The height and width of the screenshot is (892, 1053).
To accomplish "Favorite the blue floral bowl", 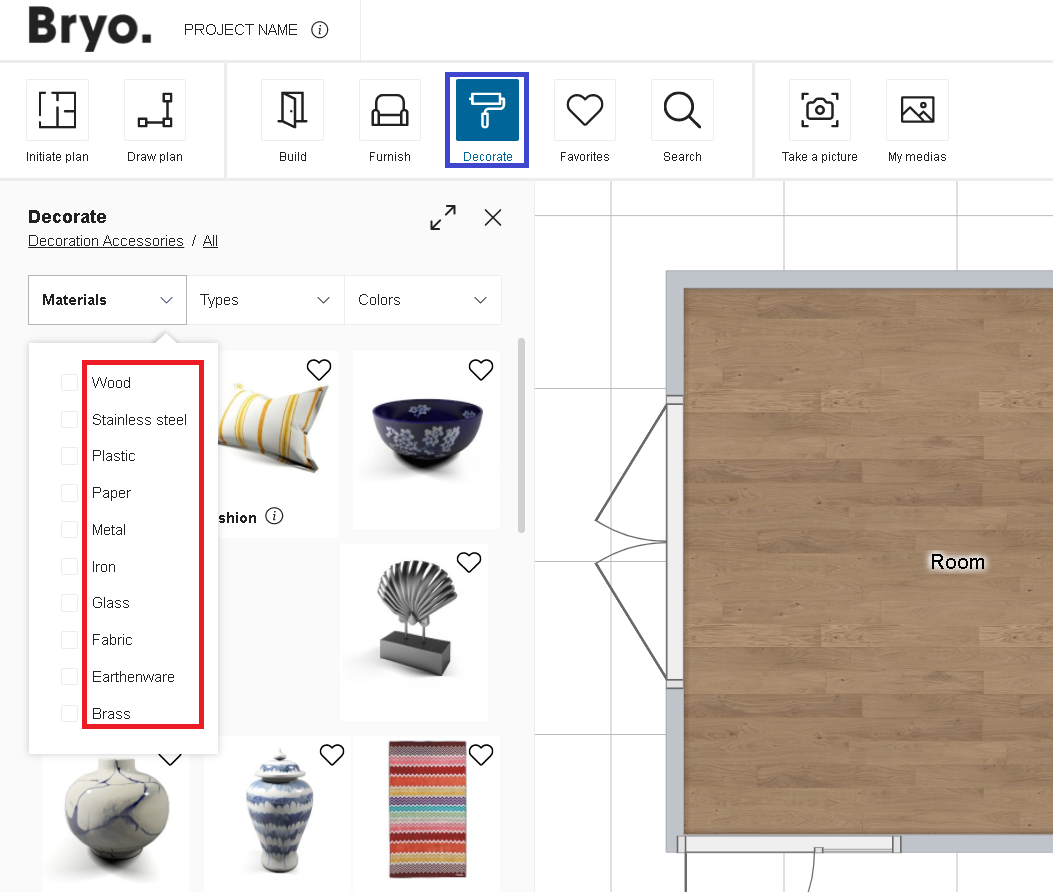I will (x=481, y=369).
